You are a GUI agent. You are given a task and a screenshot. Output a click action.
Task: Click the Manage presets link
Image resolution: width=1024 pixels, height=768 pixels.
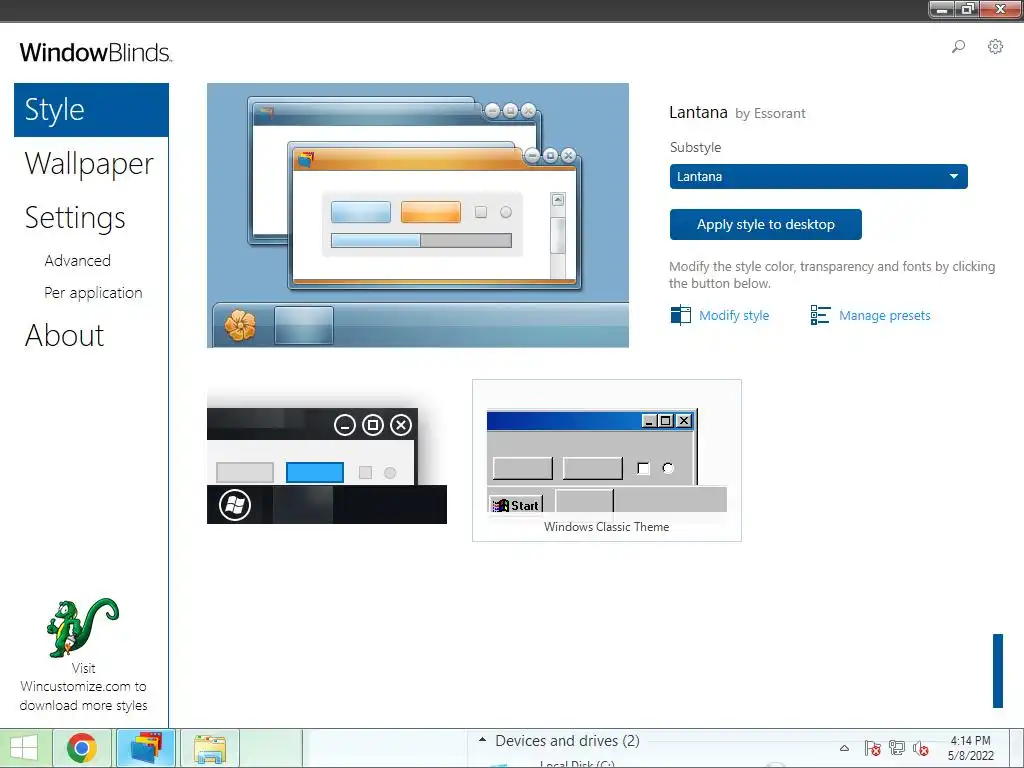click(884, 315)
